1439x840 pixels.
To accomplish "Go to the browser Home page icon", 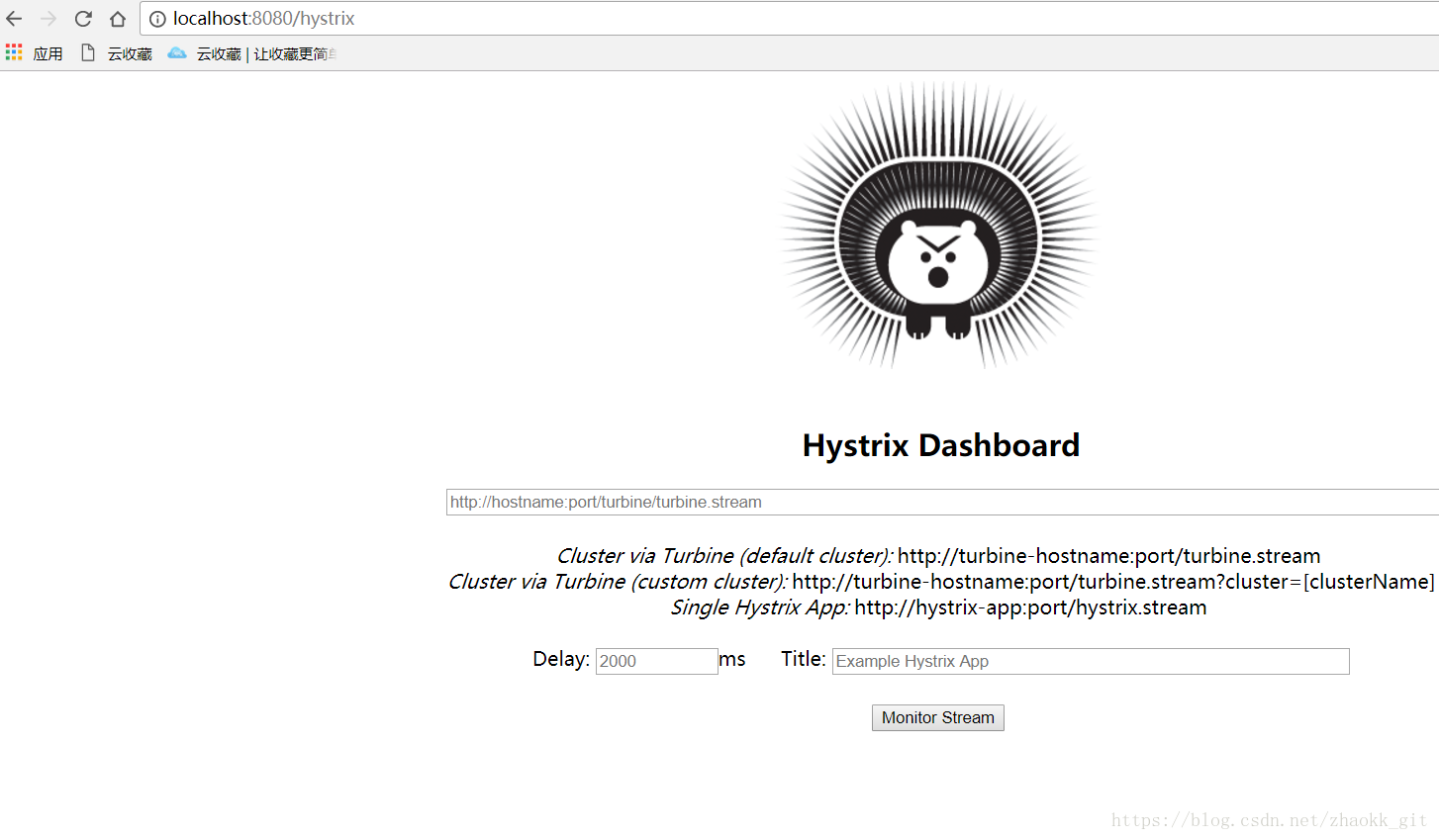I will tap(118, 19).
